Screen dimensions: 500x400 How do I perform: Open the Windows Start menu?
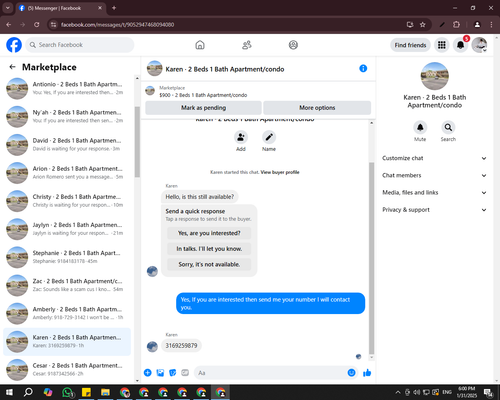pyautogui.click(x=9, y=392)
